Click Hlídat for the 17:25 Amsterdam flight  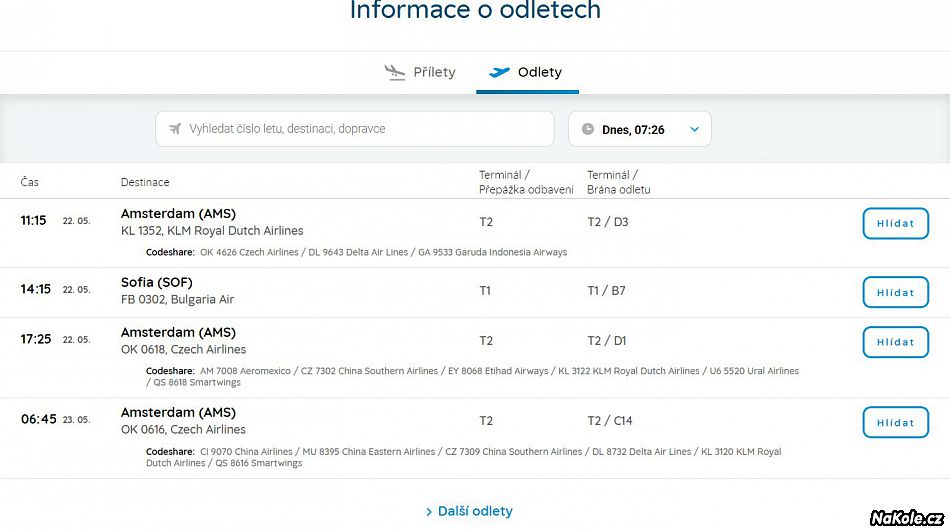[895, 342]
